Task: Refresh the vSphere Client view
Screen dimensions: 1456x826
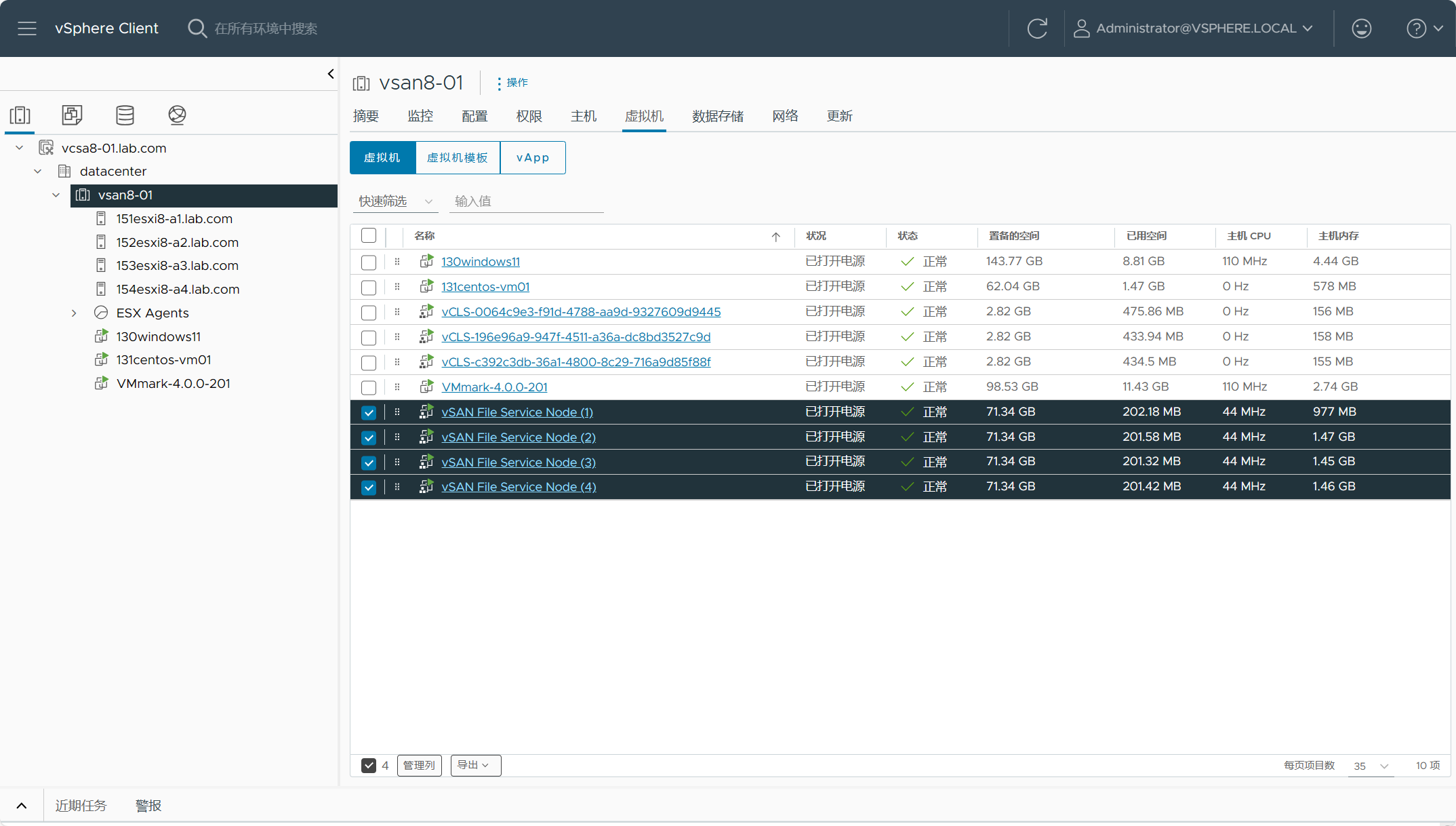Action: [1037, 28]
